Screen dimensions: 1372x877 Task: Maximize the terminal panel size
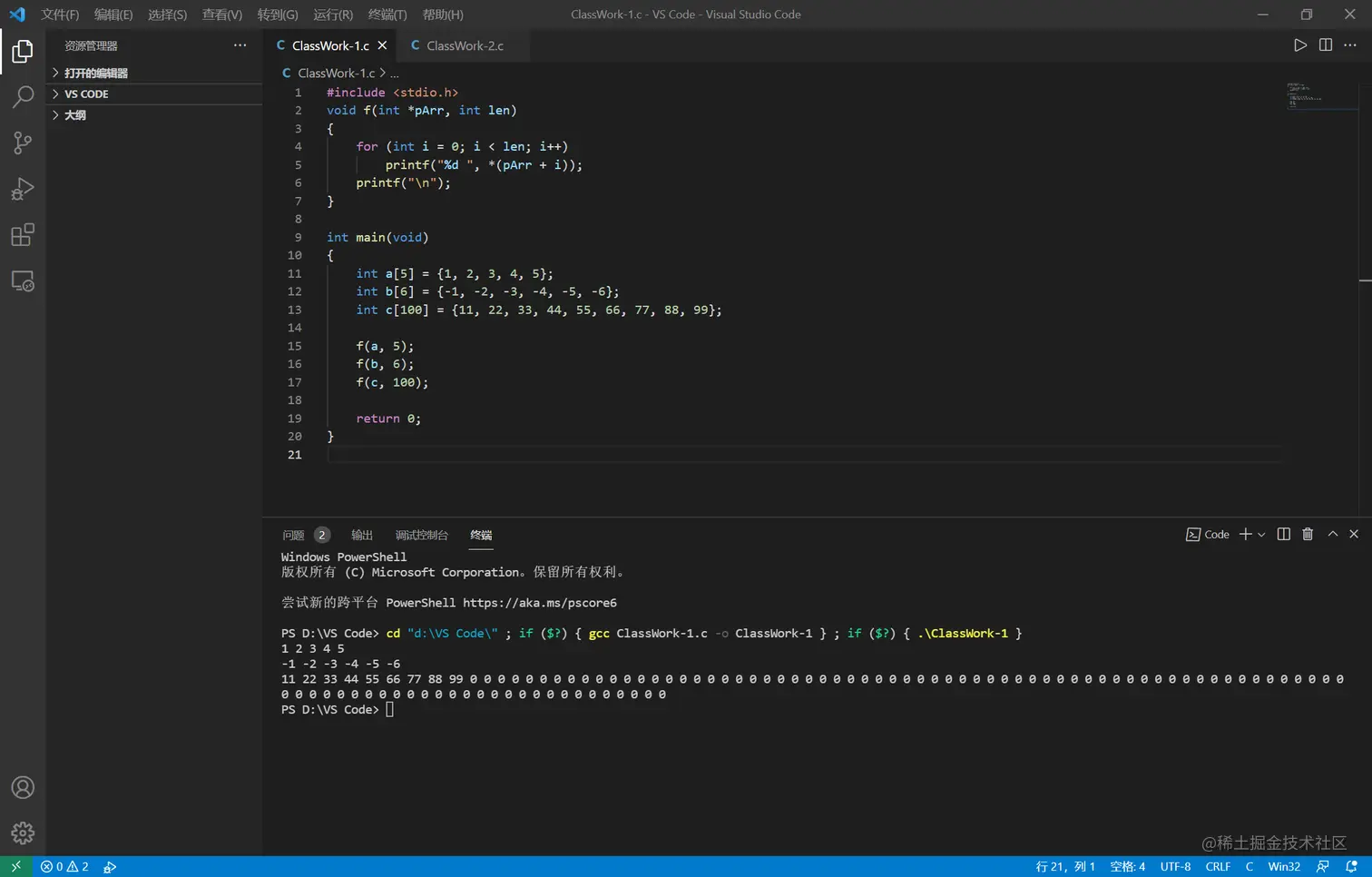pyautogui.click(x=1332, y=535)
